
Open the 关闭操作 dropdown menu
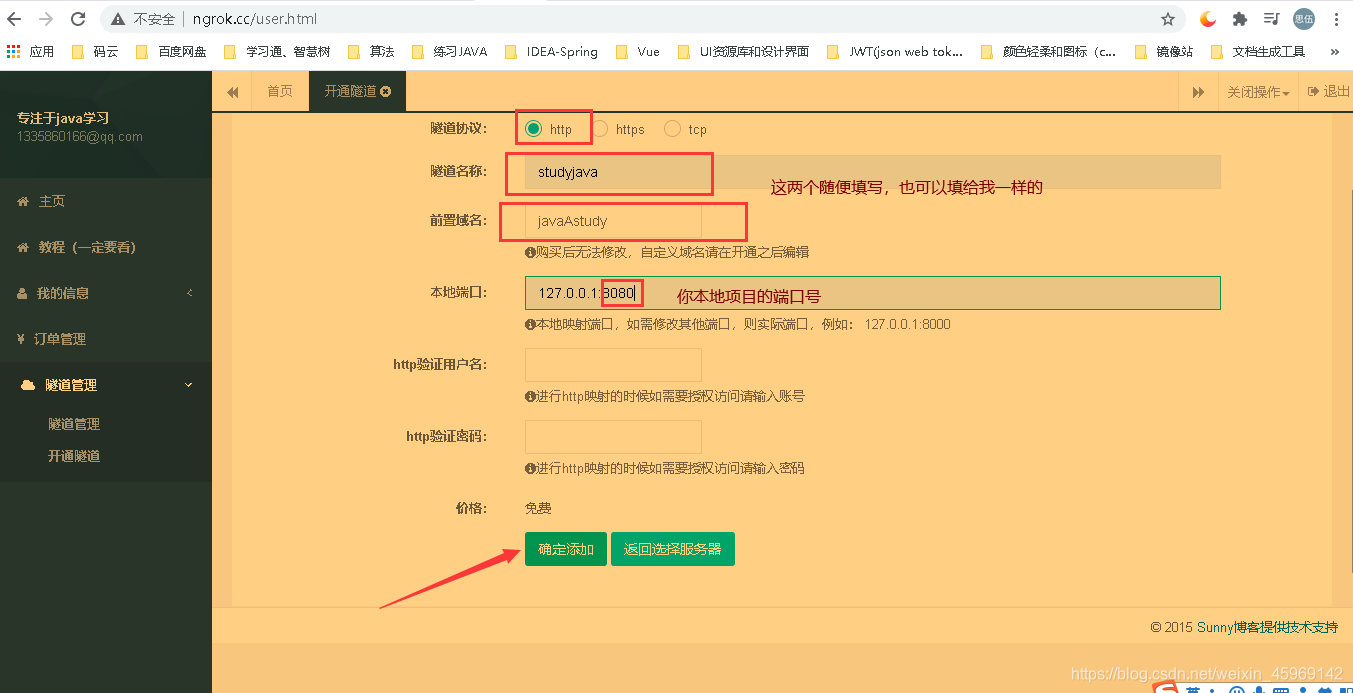1258,91
